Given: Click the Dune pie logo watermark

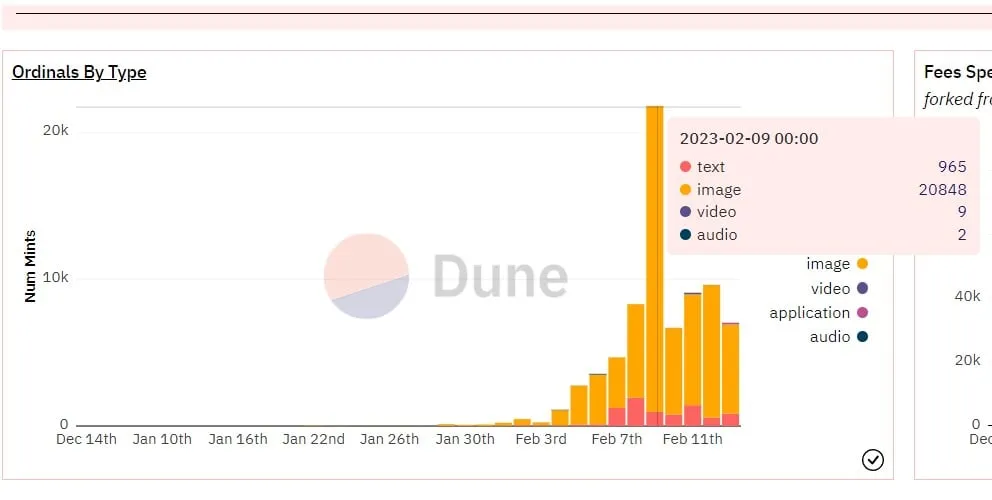Looking at the screenshot, I should click(x=367, y=276).
